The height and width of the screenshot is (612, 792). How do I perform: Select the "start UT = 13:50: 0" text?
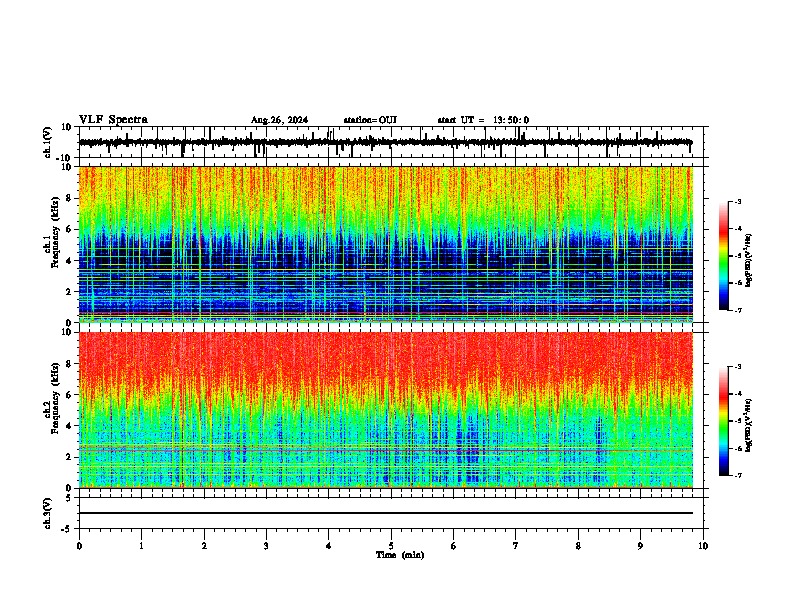(x=483, y=120)
